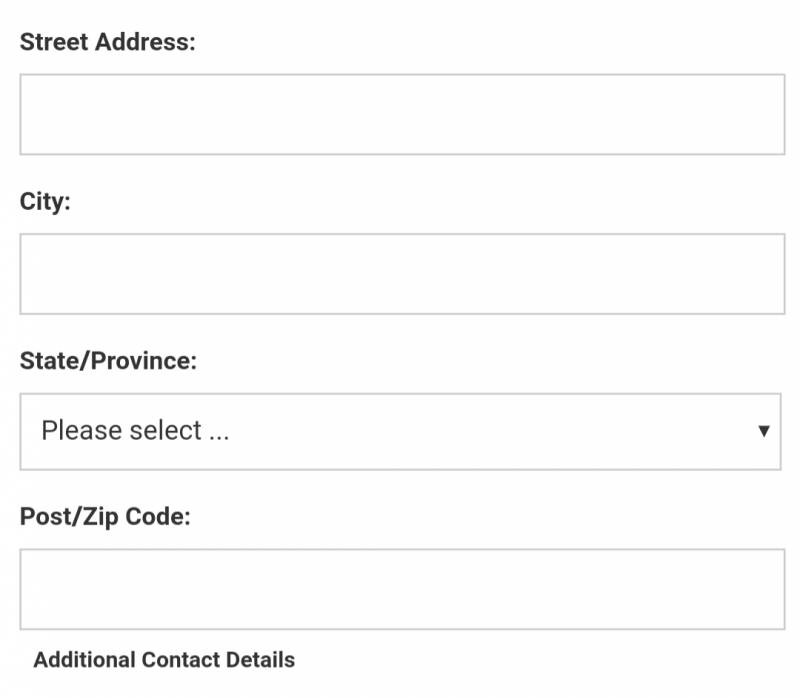Click the 'State/Province:' label

108,360
